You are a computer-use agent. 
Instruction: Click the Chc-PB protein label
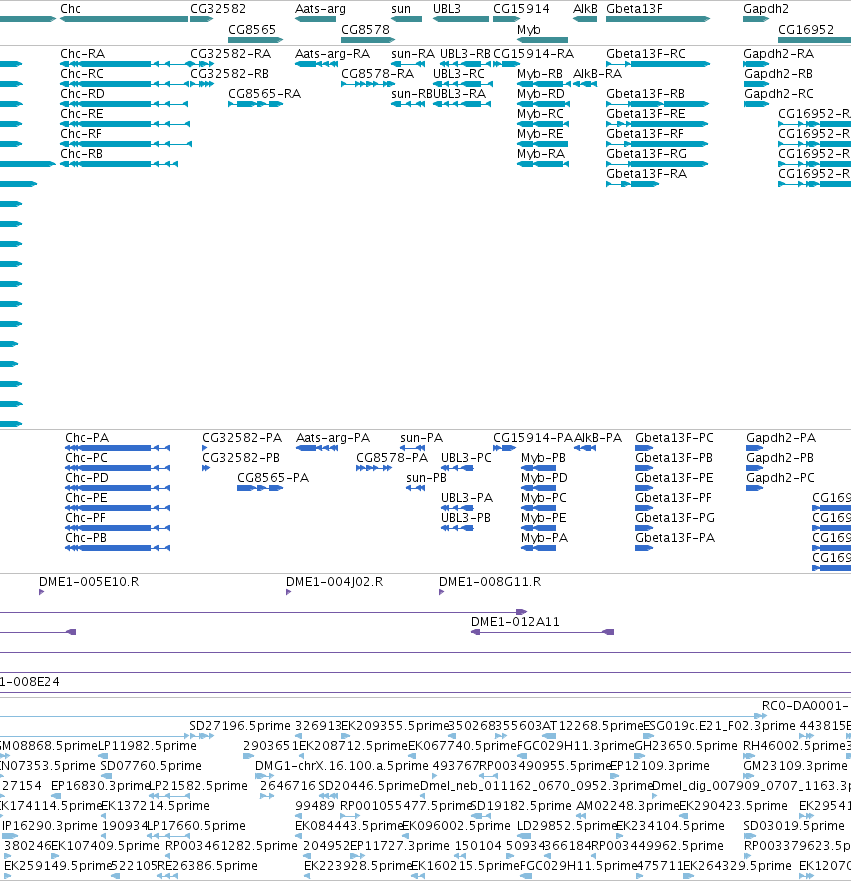tap(86, 538)
